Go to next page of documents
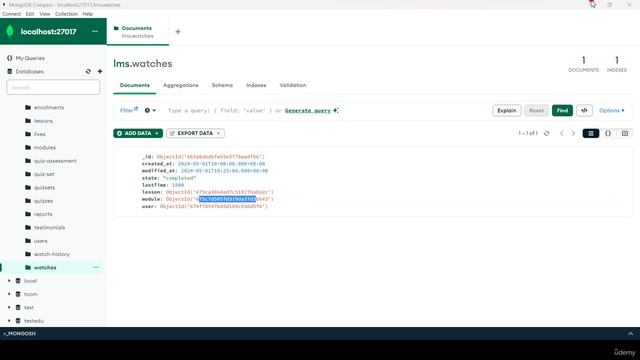Image resolution: width=640 pixels, height=360 pixels. (573, 133)
